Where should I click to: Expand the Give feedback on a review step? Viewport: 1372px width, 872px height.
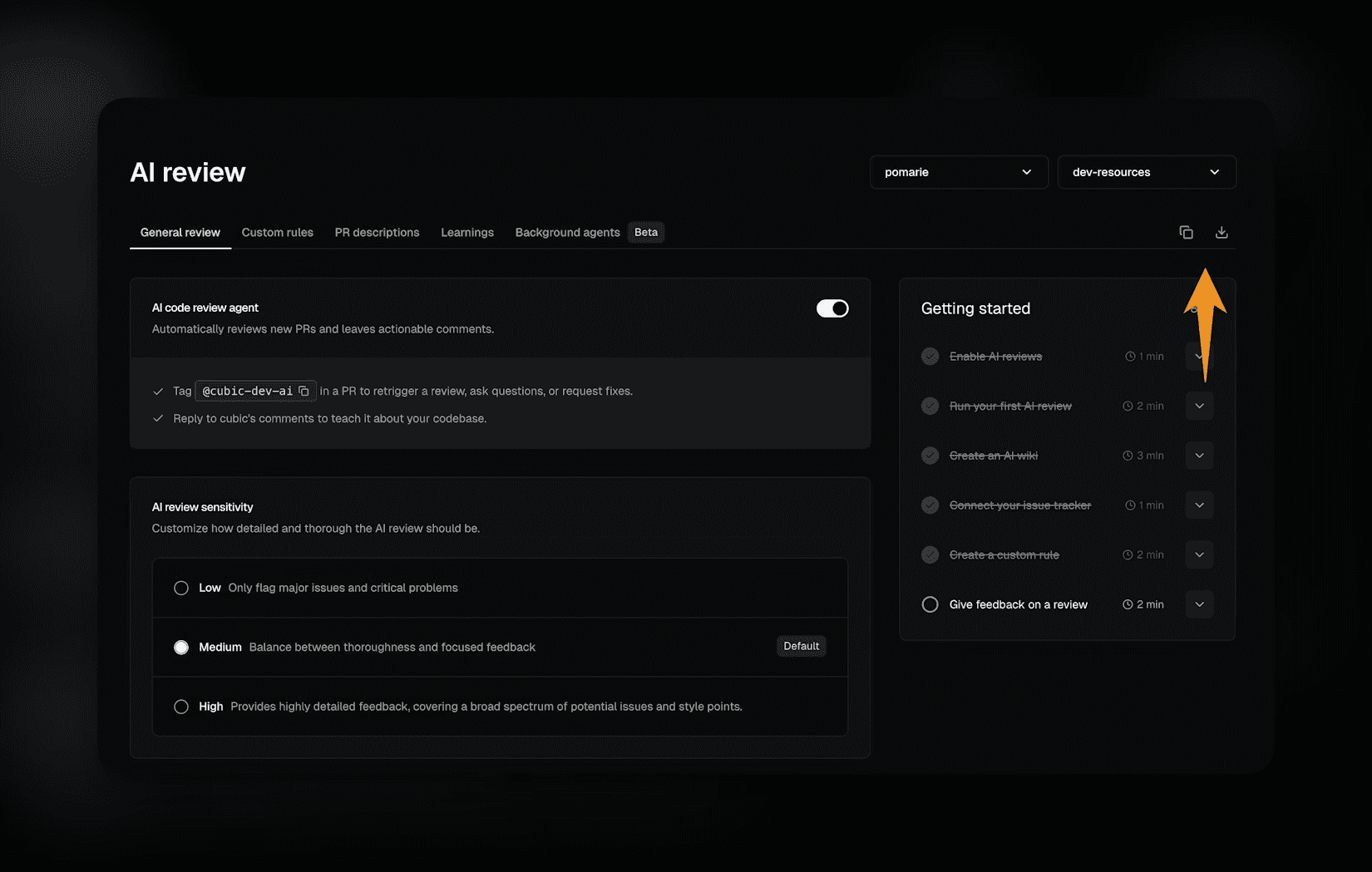[x=1199, y=604]
